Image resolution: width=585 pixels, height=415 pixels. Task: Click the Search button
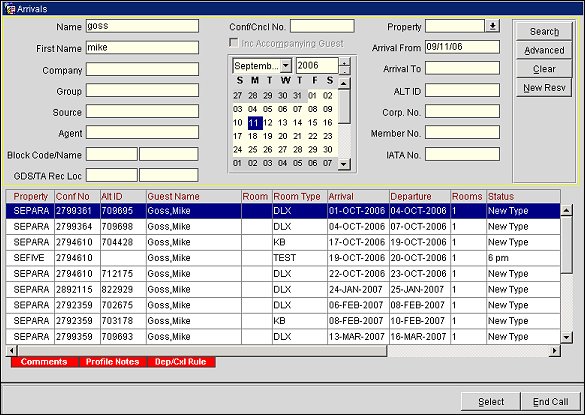(544, 31)
